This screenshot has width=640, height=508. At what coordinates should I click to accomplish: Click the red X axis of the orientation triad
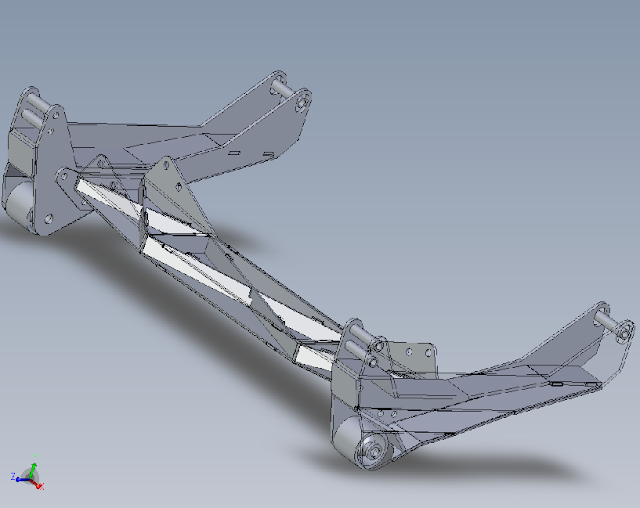[37, 483]
